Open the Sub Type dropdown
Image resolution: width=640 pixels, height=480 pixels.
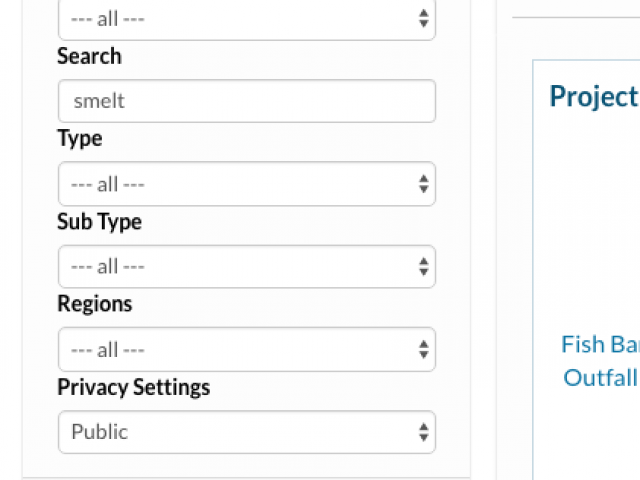pyautogui.click(x=247, y=267)
